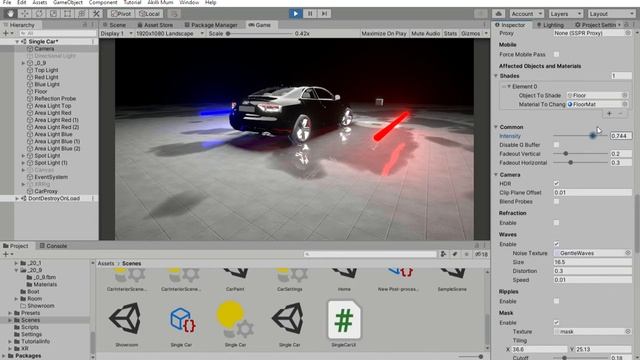The width and height of the screenshot is (640, 360).
Task: Adjust the Intensity slider
Action: coord(580,136)
